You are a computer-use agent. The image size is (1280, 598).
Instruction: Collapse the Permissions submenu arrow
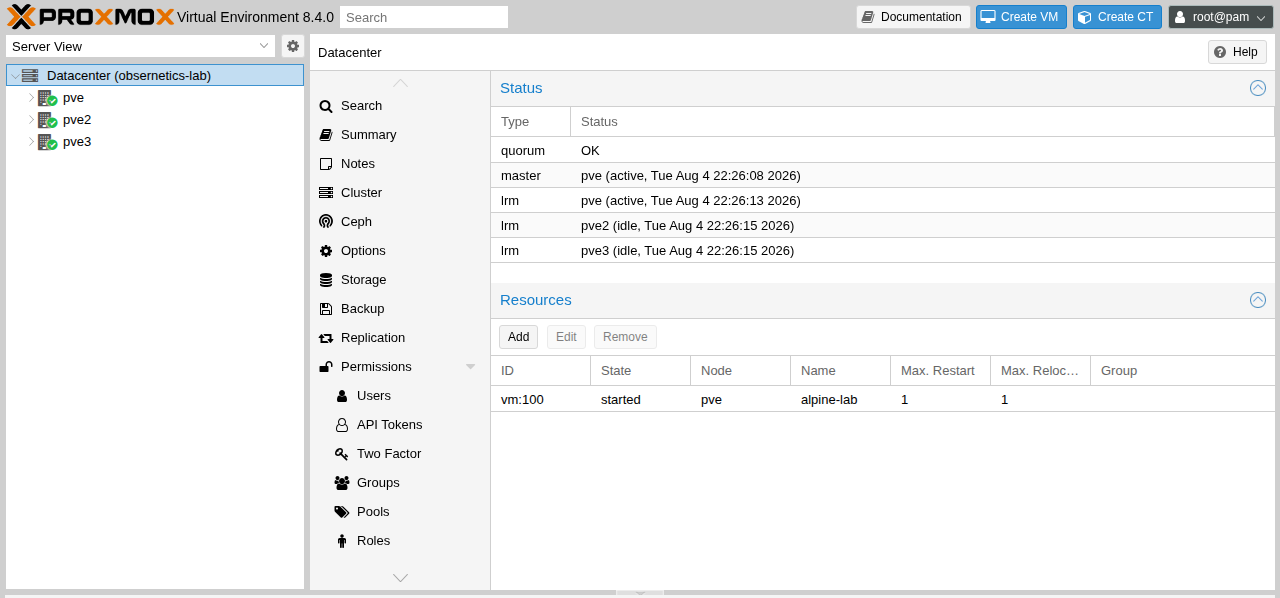[x=471, y=367]
